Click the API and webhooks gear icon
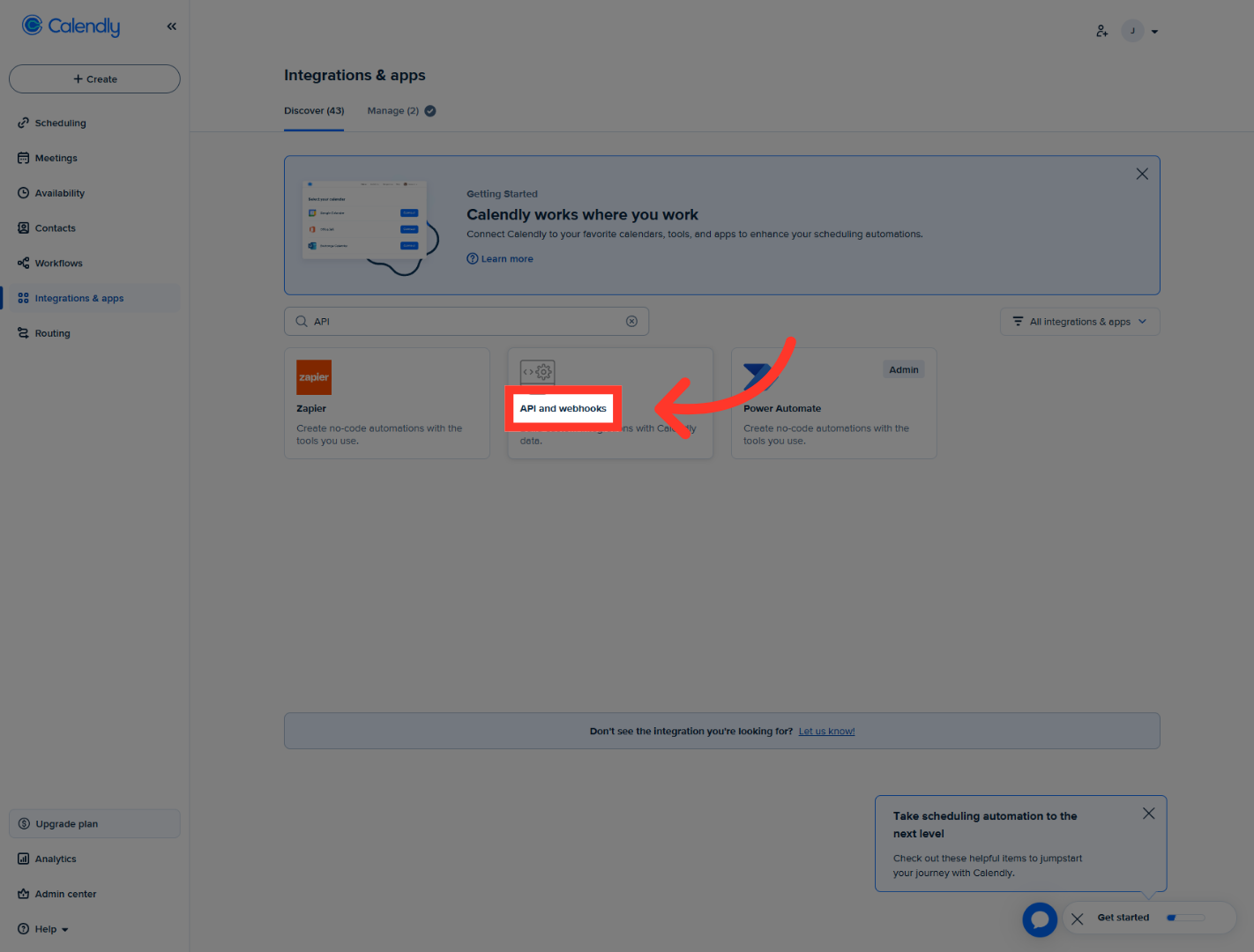Screen dimensions: 1254x952 pyautogui.click(x=537, y=372)
